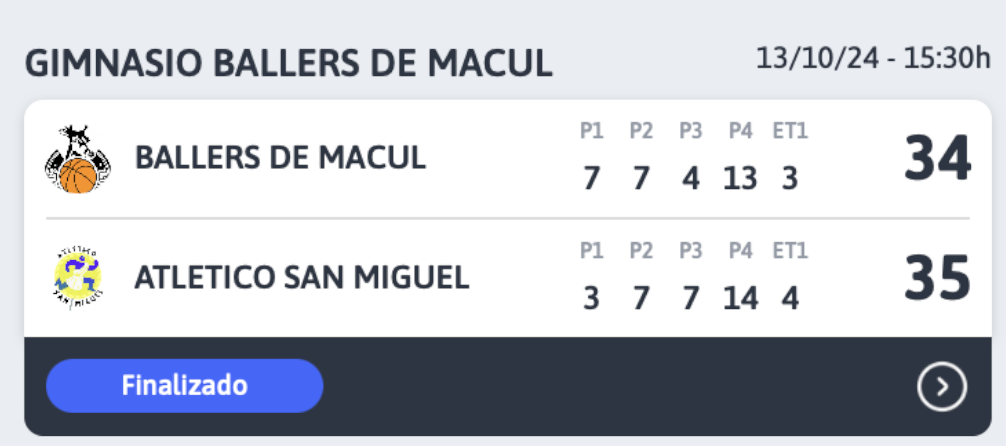Click Atletico San Miguel ET1 score 4
Screen dimensions: 1006x446
click(x=790, y=298)
